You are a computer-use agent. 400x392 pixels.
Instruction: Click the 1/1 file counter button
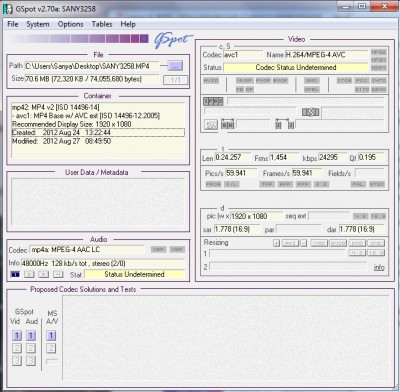pos(176,80)
